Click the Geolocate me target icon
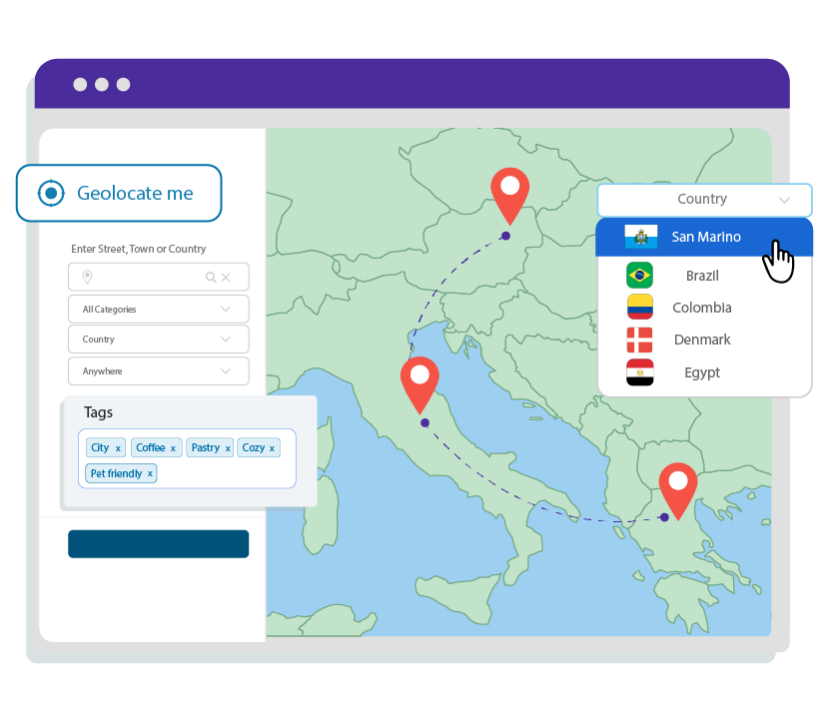This screenshot has height=722, width=830. click(50, 193)
